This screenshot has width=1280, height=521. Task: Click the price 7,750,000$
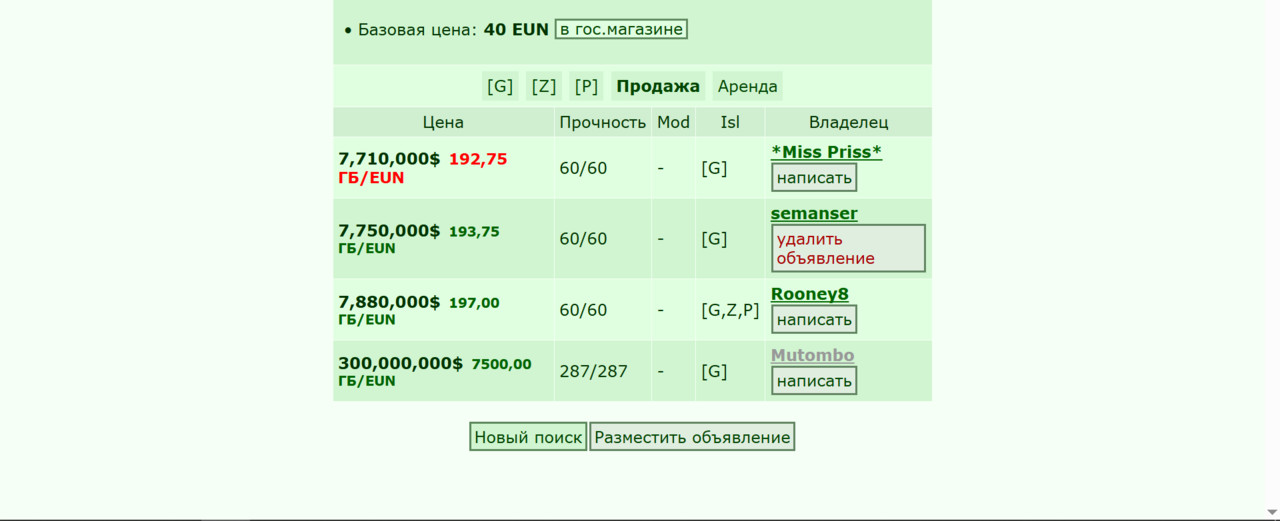coord(389,231)
